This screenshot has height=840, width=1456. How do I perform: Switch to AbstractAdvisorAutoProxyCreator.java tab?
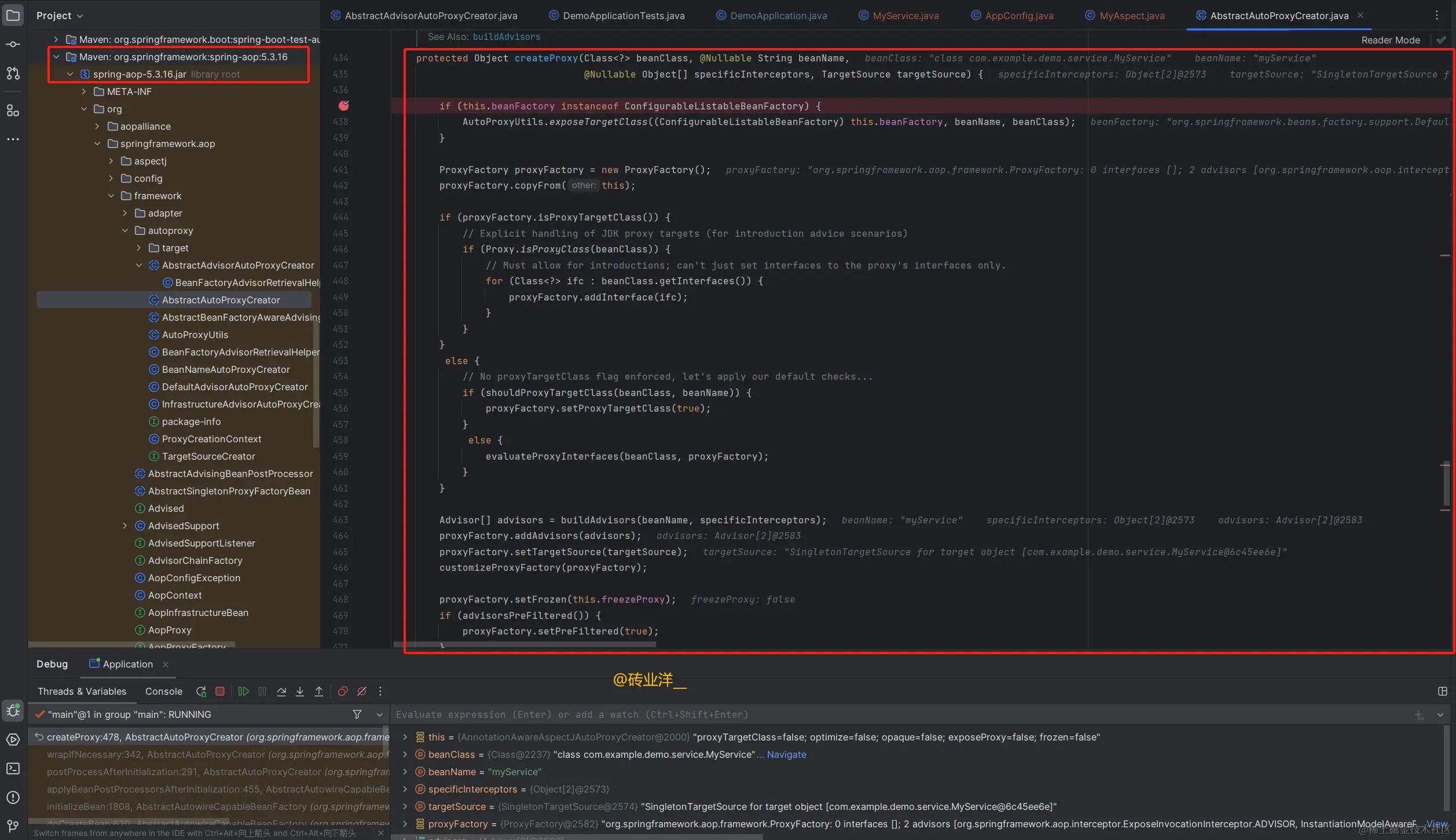click(424, 16)
